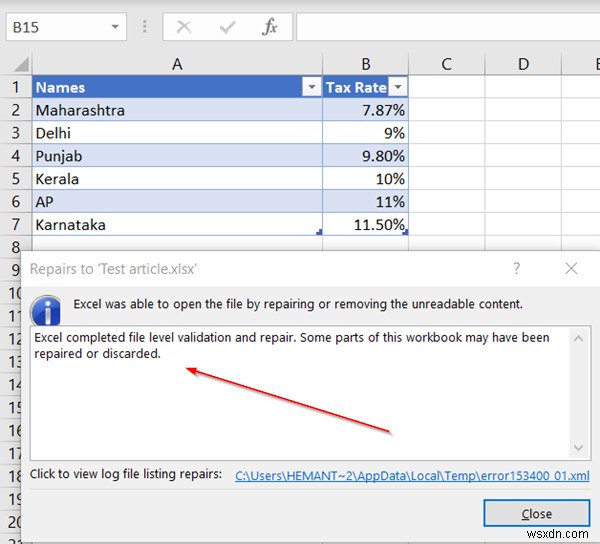This screenshot has height=544, width=600.
Task: Open the Tax Rate column filter dropdown
Action: click(x=398, y=87)
